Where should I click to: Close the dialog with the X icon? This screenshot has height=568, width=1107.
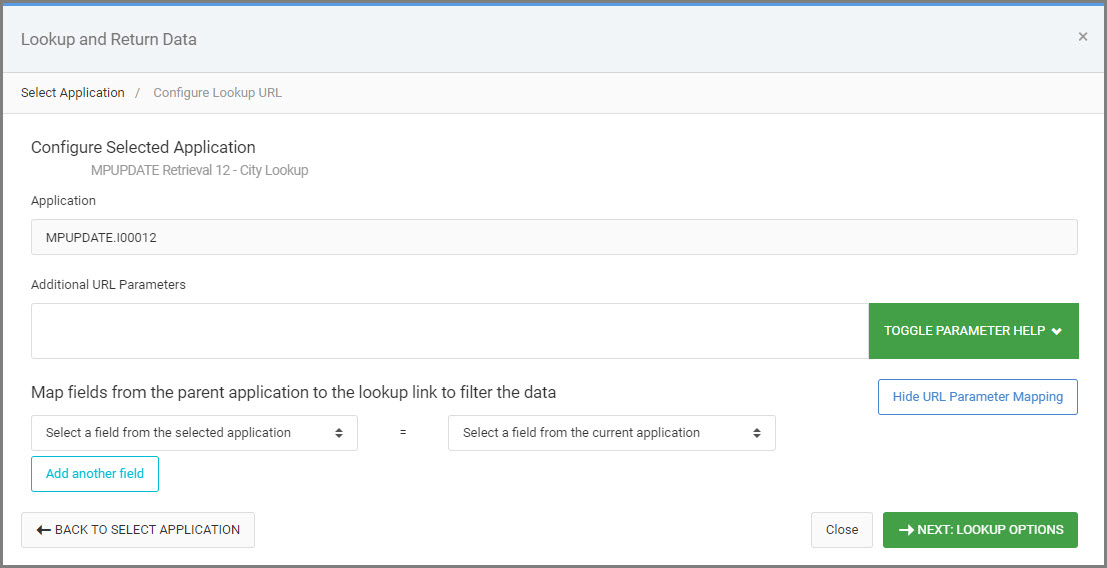click(1082, 37)
